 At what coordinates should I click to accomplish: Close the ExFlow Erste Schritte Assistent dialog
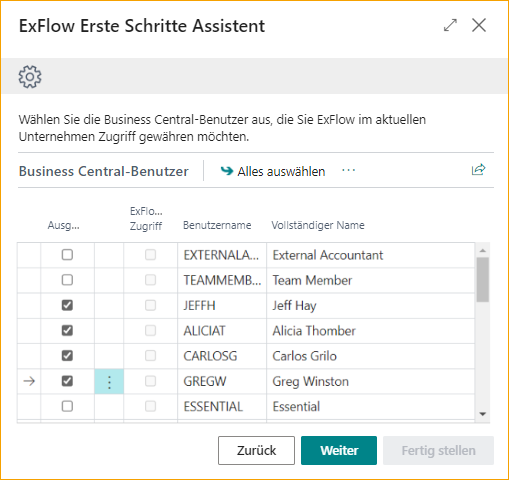(479, 25)
